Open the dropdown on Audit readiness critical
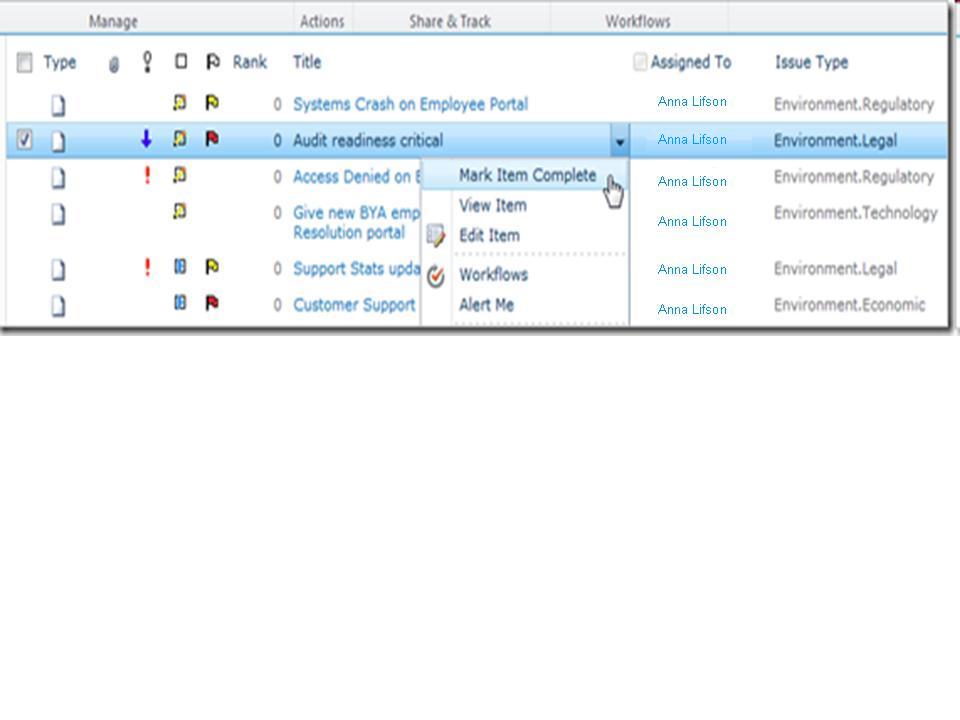 [x=620, y=141]
